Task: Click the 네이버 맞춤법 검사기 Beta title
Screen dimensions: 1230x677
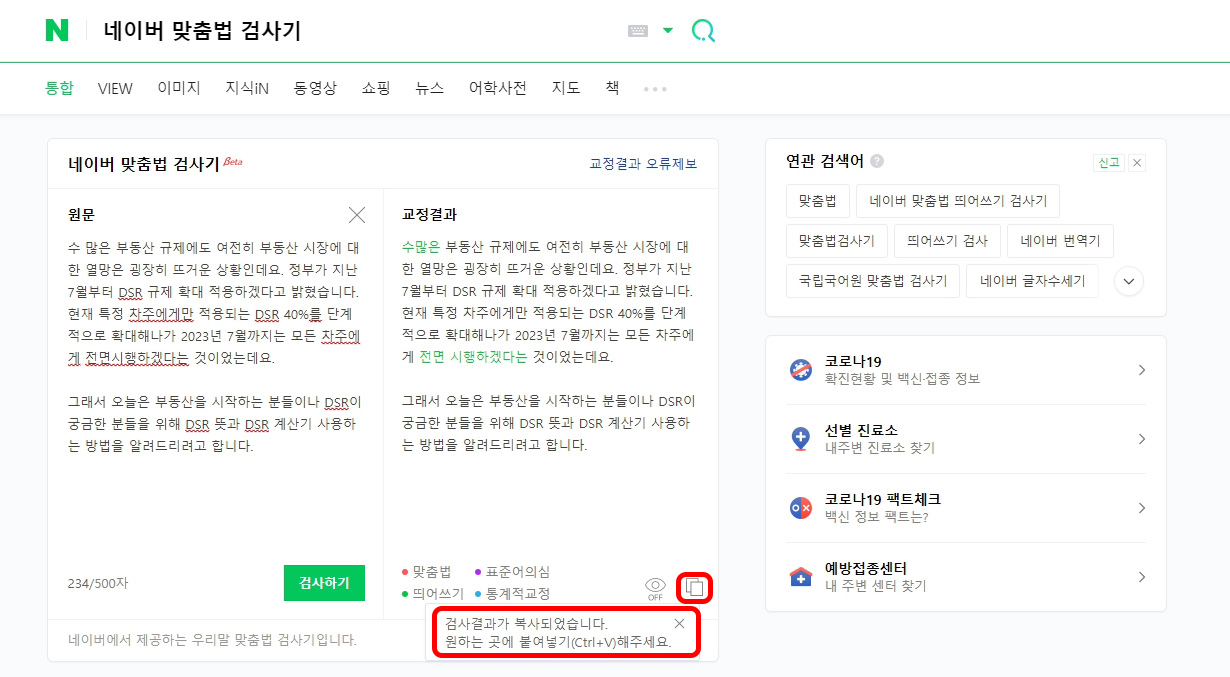Action: [x=155, y=164]
